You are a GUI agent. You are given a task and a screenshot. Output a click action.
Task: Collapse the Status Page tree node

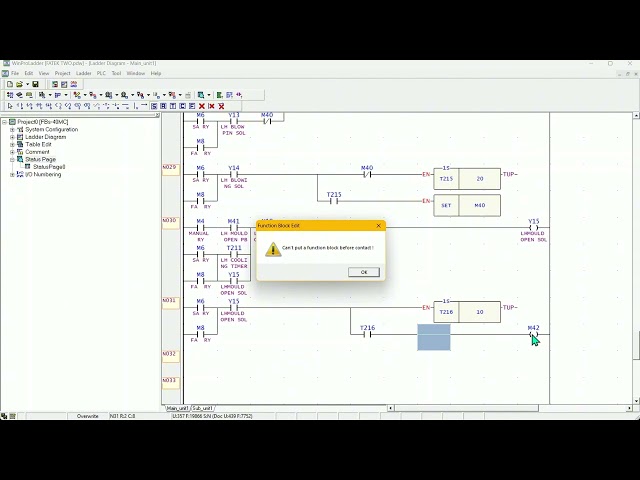point(12,160)
